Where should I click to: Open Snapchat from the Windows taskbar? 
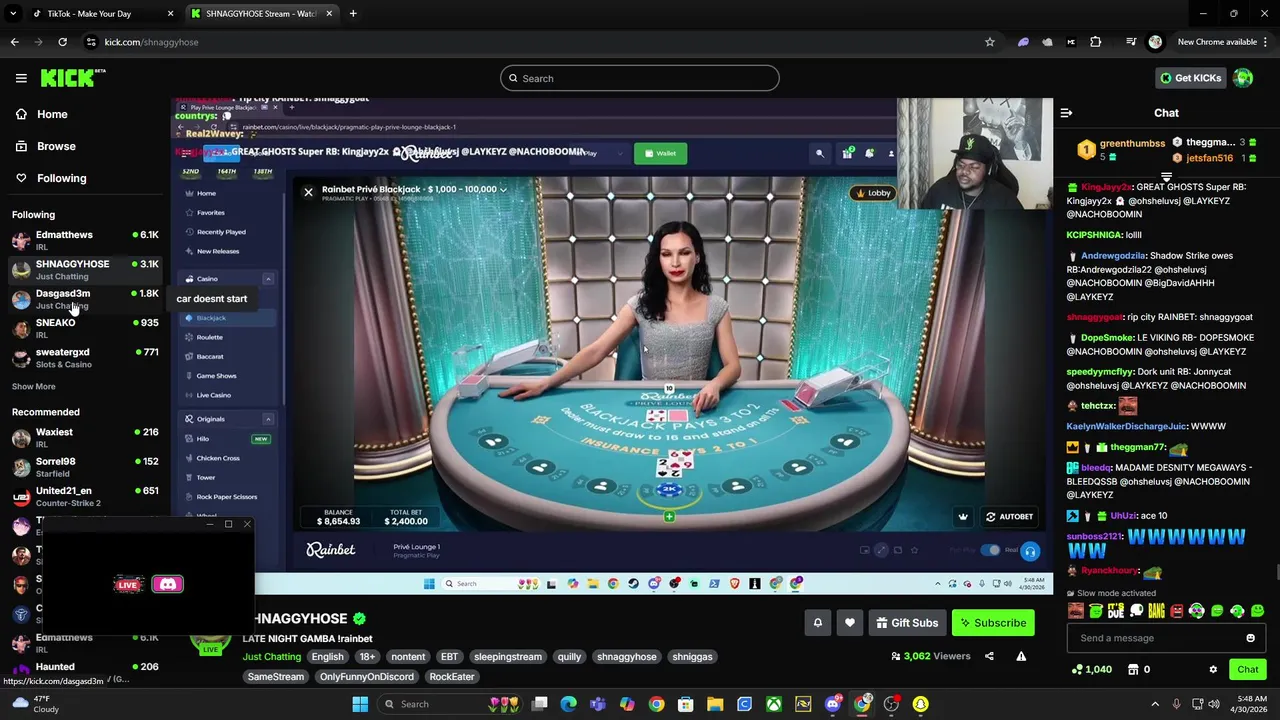[x=920, y=704]
